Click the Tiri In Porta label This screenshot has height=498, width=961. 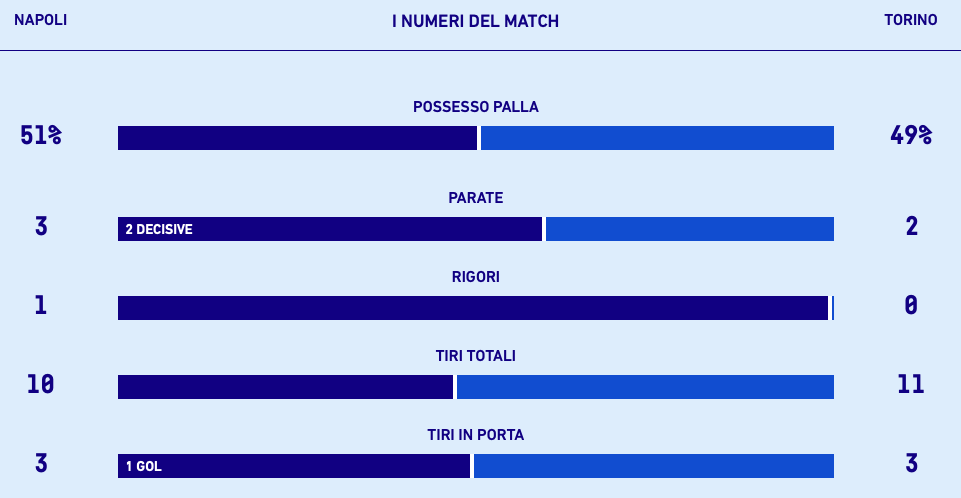click(x=476, y=435)
